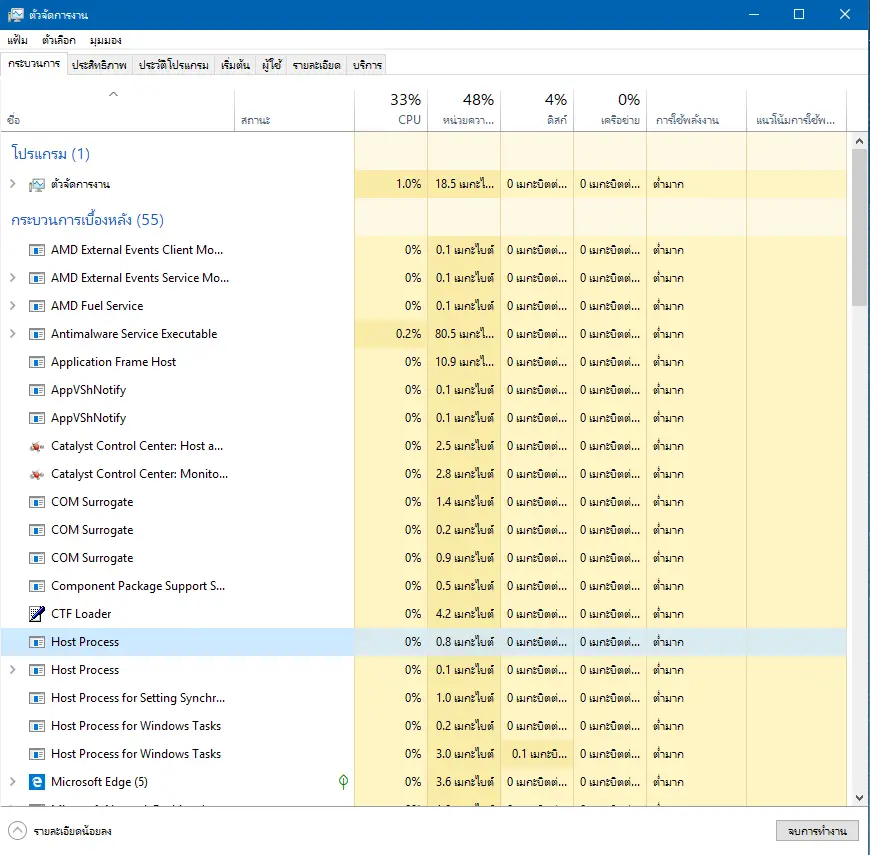Collapse details with the circled arrow icon
The width and height of the screenshot is (870, 855).
click(x=17, y=831)
